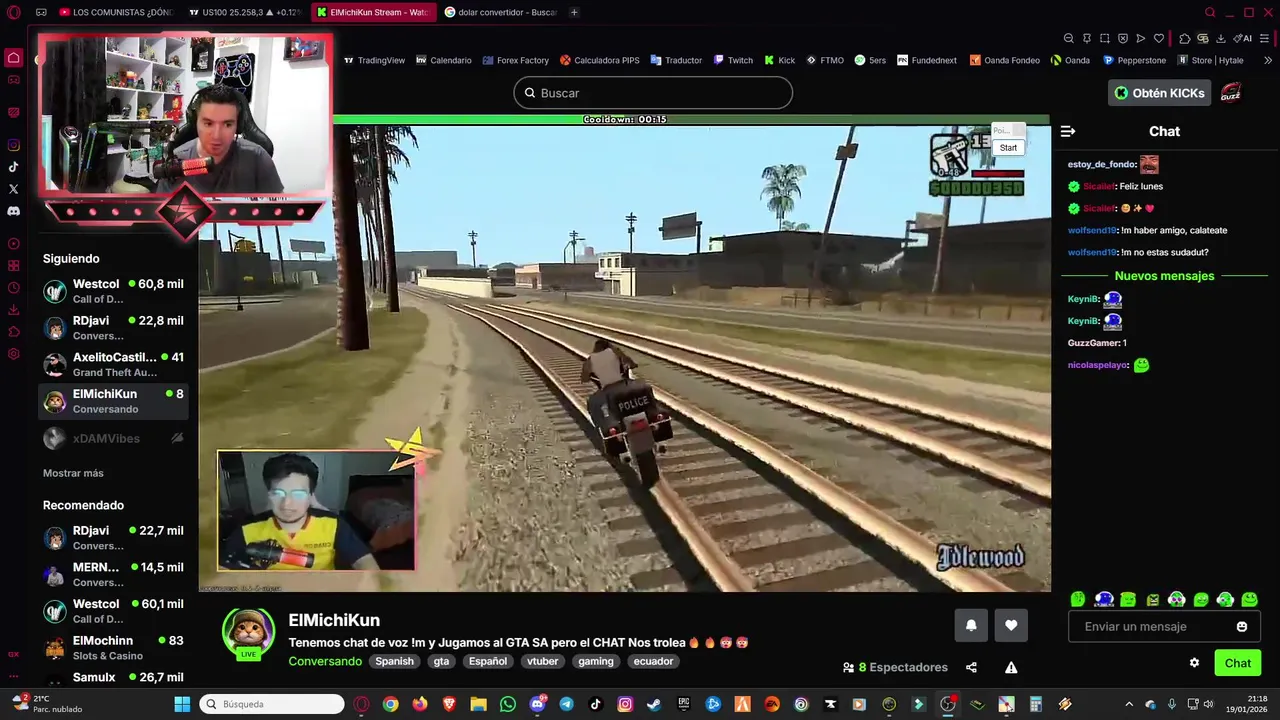Screen dimensions: 1280x720
Task: Click the heart follow icon below the stream
Action: coord(1011,625)
